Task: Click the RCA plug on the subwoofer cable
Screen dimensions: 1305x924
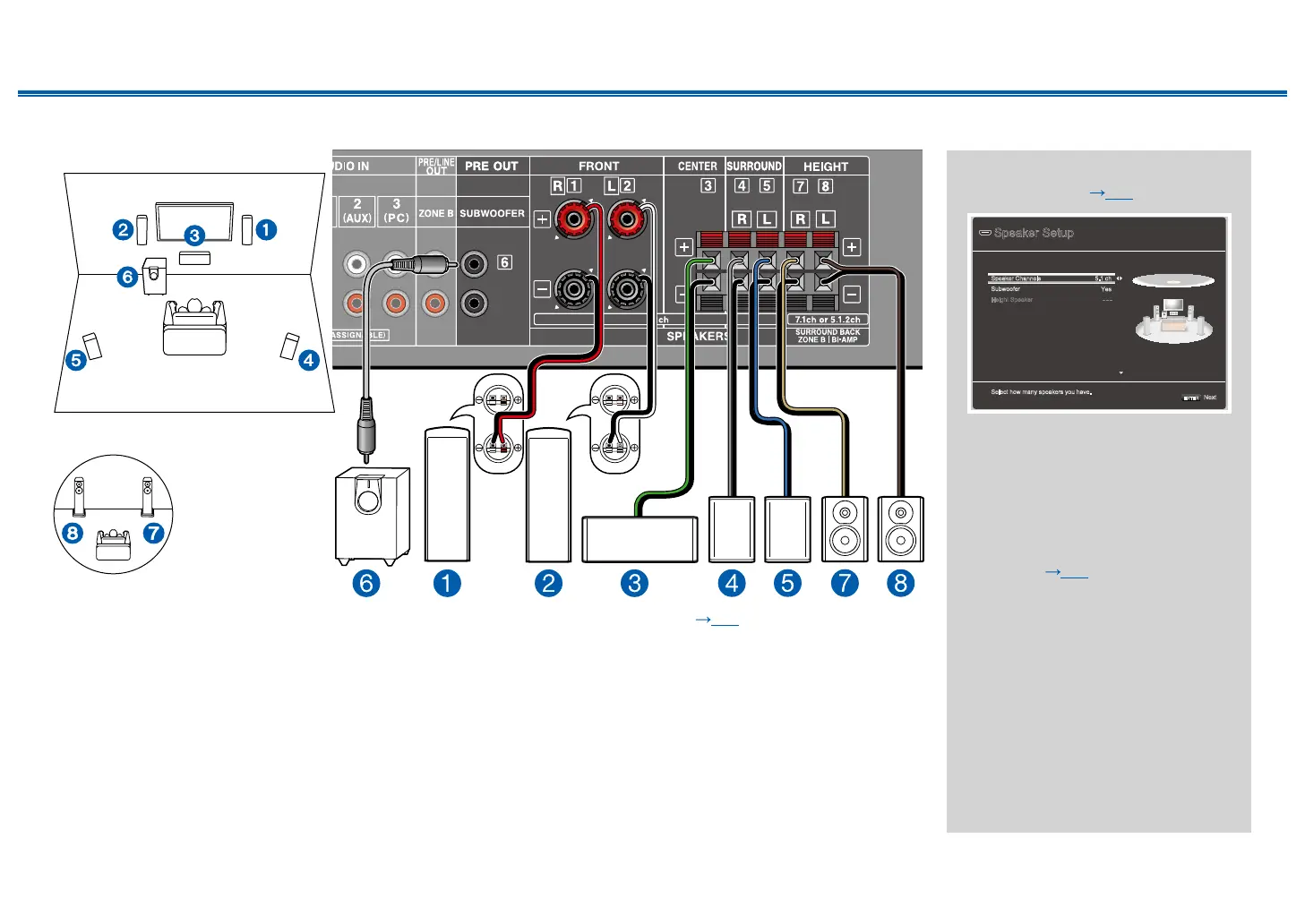Action: coord(365,430)
